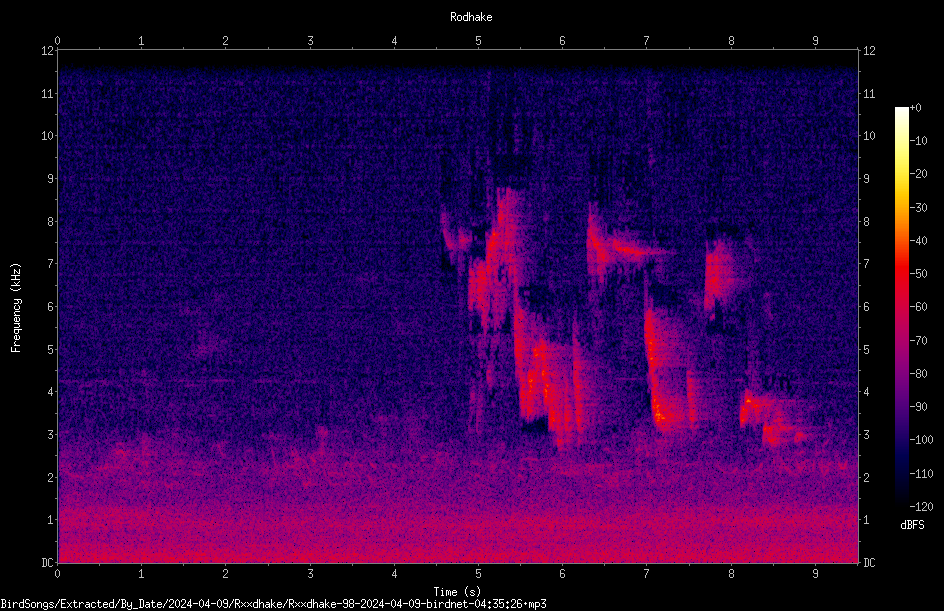Click the 12 kHz label on left axis
Image resolution: width=944 pixels, height=611 pixels.
pos(47,51)
